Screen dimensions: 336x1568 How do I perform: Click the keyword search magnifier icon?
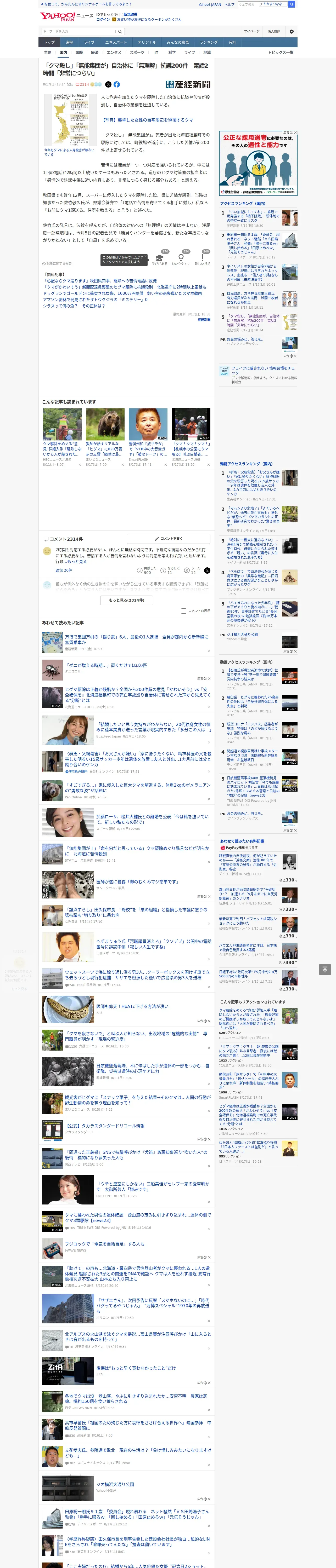click(120, 32)
